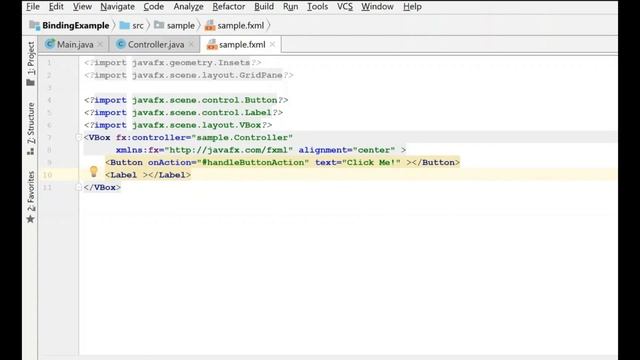
Task: Switch to the Controller.java tab
Action: [x=156, y=44]
